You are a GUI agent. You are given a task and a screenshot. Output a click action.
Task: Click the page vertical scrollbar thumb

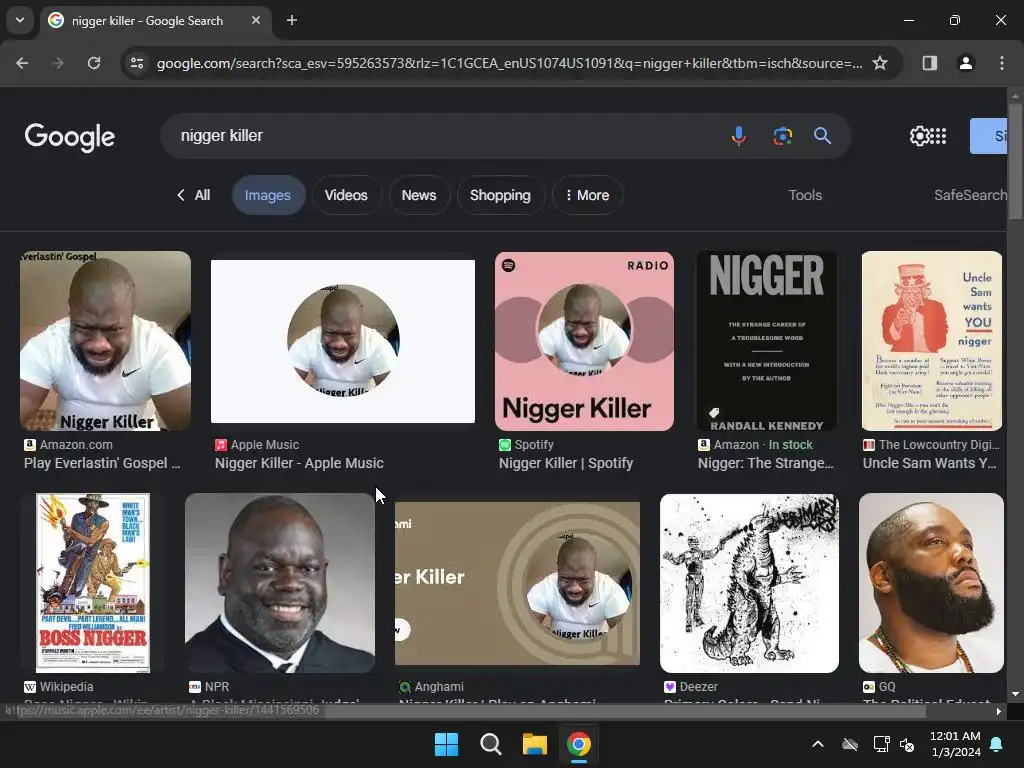[1016, 161]
